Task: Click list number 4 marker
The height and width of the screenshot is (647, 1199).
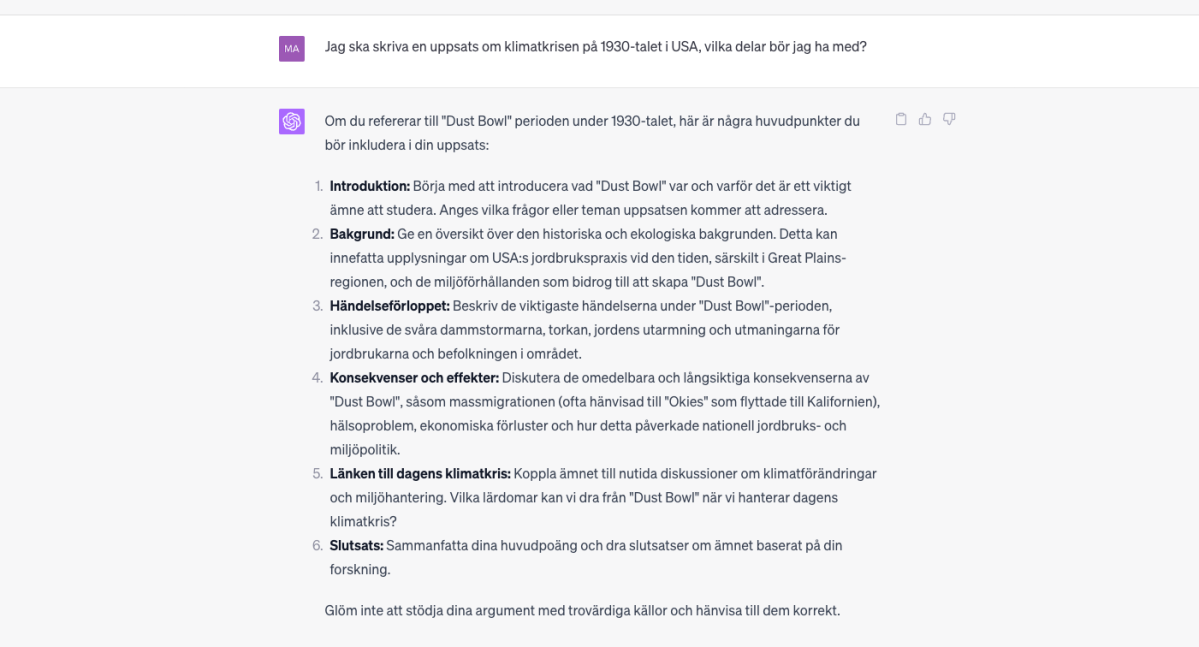Action: (317, 378)
